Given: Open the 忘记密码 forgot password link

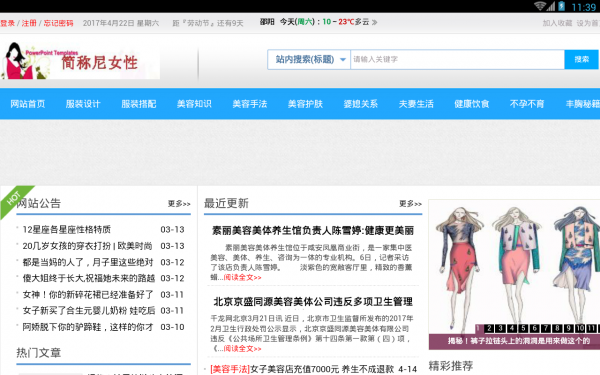Looking at the screenshot, I should (x=58, y=23).
